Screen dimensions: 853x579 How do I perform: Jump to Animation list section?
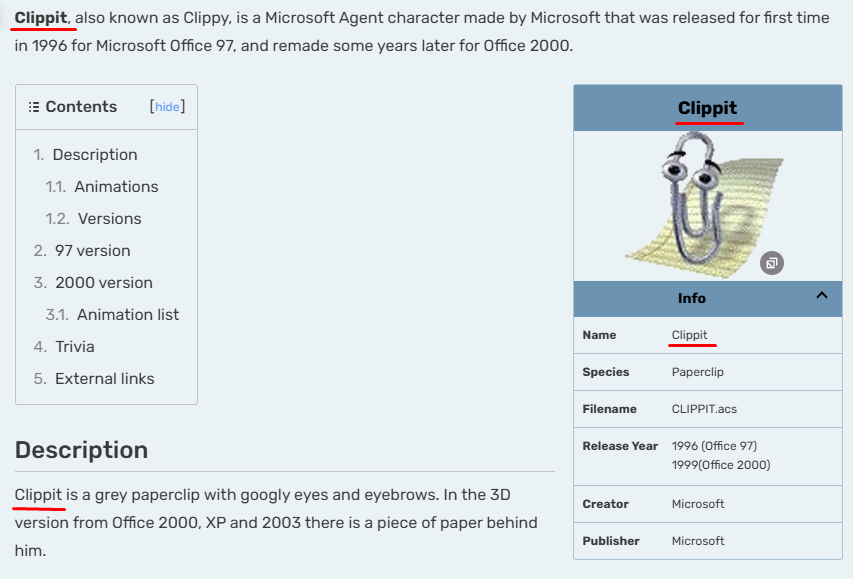(128, 315)
